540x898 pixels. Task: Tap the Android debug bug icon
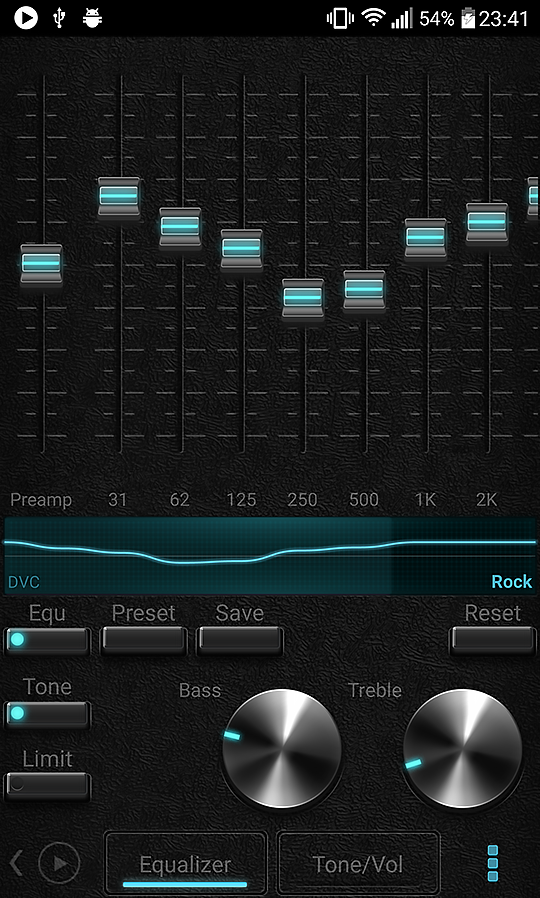tap(92, 18)
